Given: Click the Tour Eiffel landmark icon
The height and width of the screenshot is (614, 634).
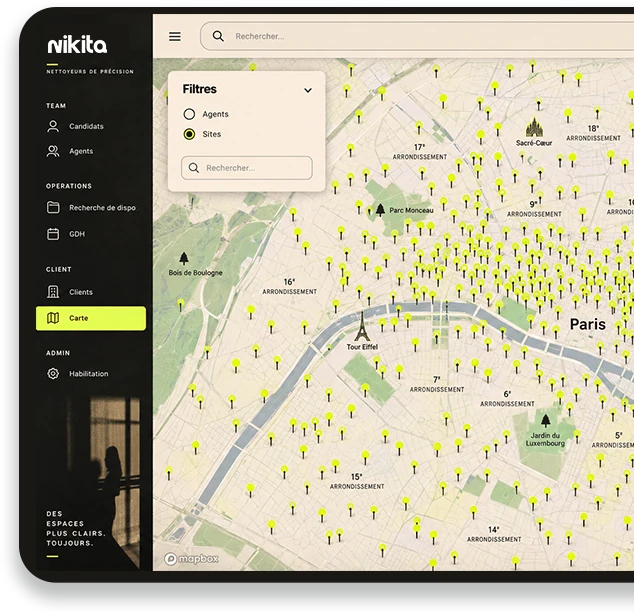Looking at the screenshot, I should coord(362,327).
